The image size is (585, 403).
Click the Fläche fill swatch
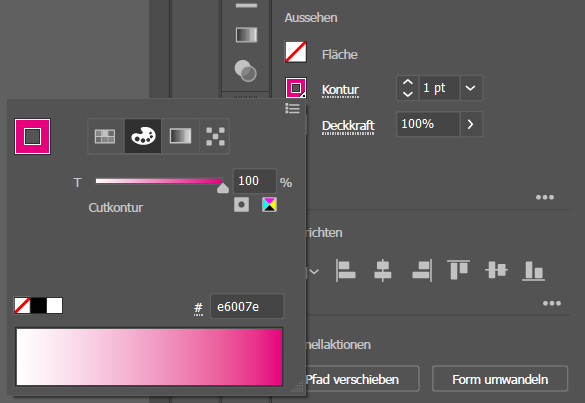pyautogui.click(x=296, y=52)
